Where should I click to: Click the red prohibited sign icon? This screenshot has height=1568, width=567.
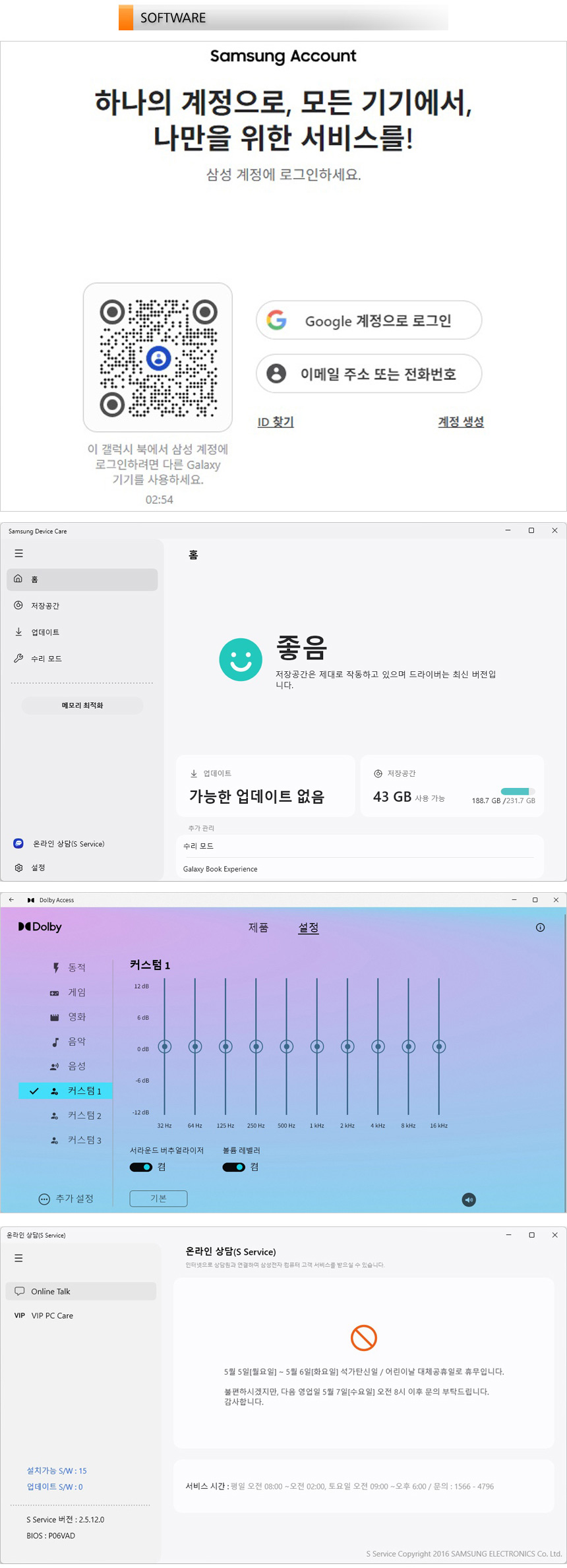364,1338
